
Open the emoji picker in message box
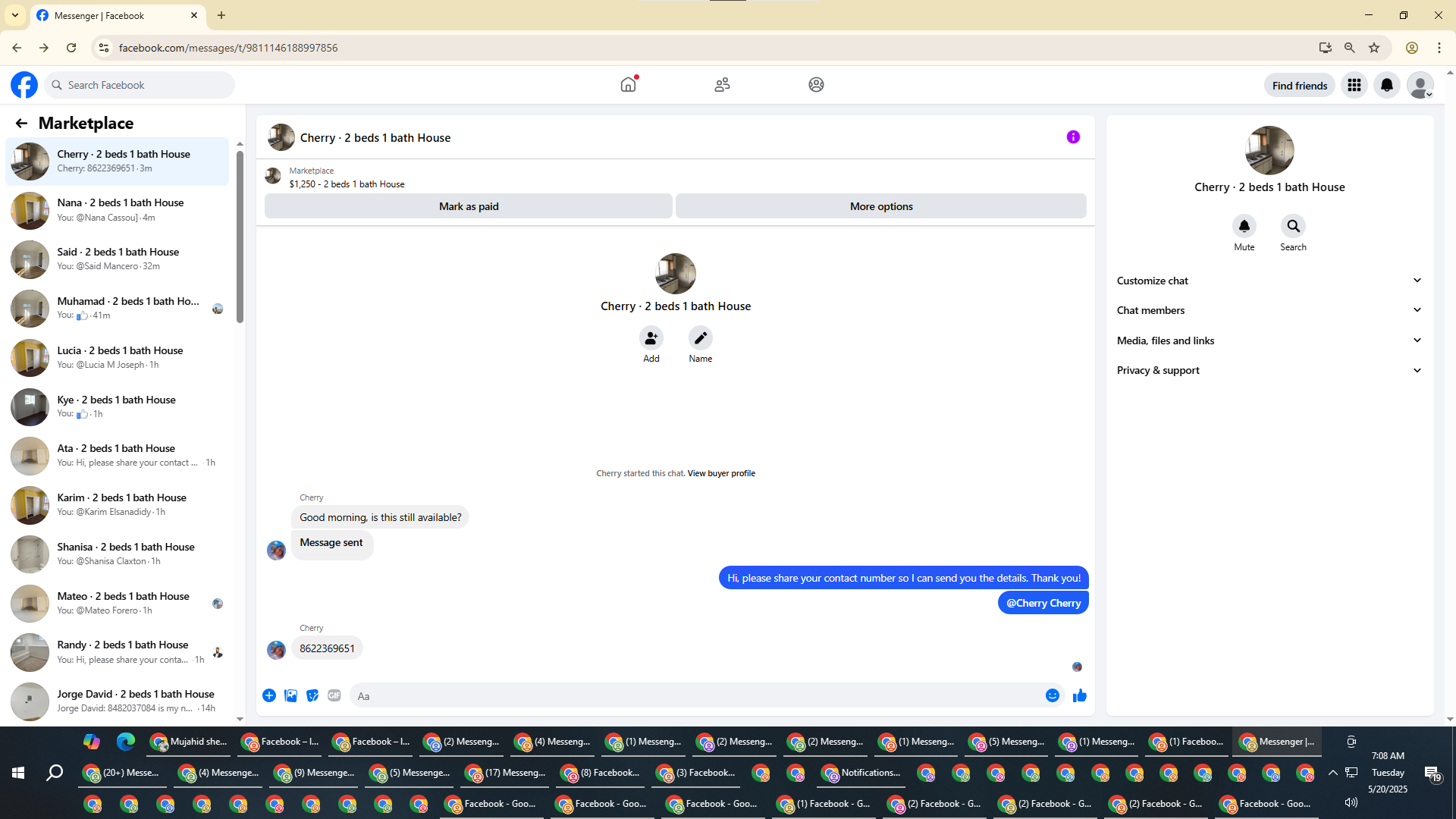1052,695
